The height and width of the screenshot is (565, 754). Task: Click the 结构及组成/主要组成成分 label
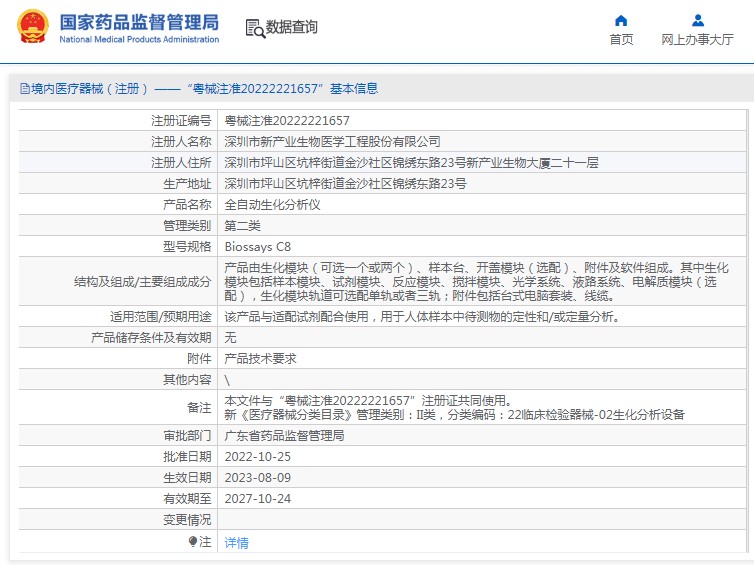point(142,282)
